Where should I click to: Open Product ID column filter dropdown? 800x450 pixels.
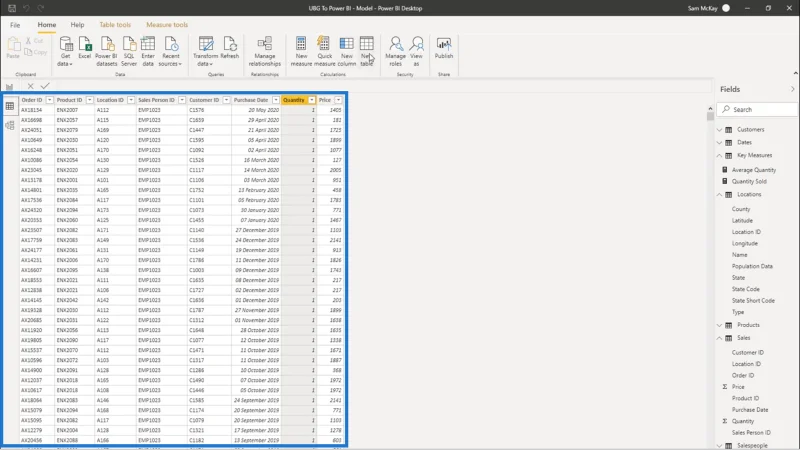tap(89, 100)
